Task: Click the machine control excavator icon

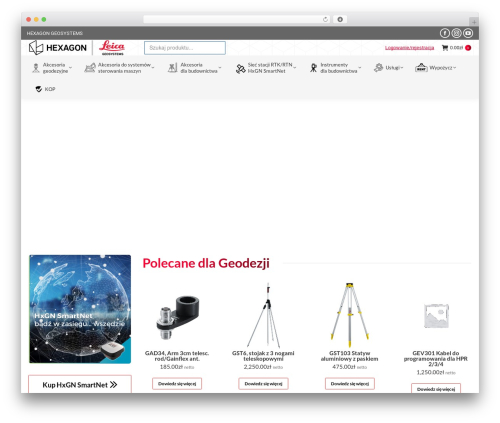Action: [90, 68]
